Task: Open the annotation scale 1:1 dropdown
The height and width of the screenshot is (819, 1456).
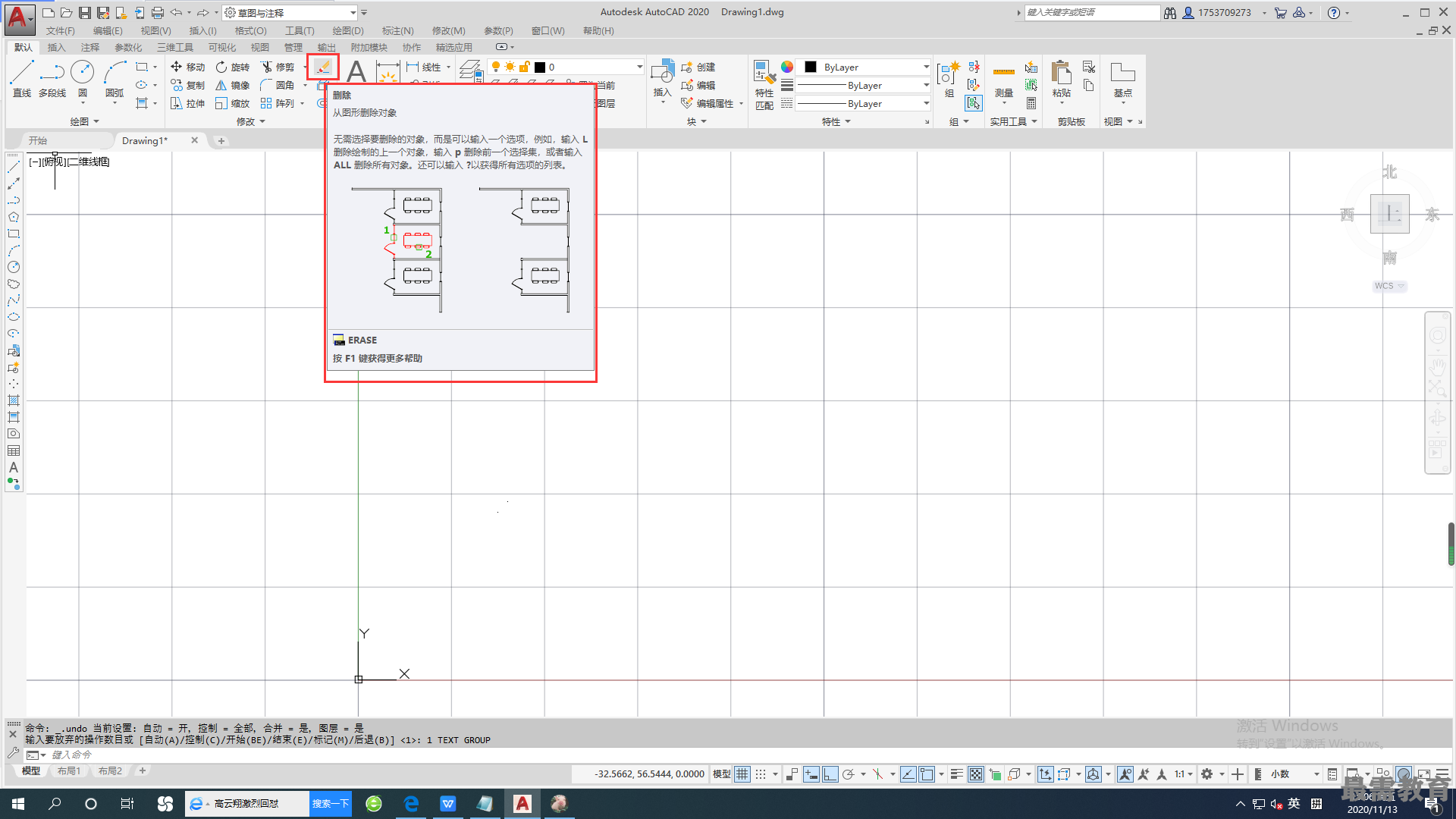Action: click(1184, 774)
